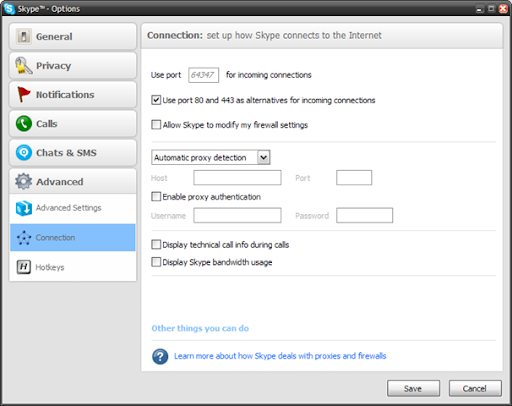Click the proxy Username field
Image resolution: width=512 pixels, height=406 pixels.
pyautogui.click(x=237, y=215)
